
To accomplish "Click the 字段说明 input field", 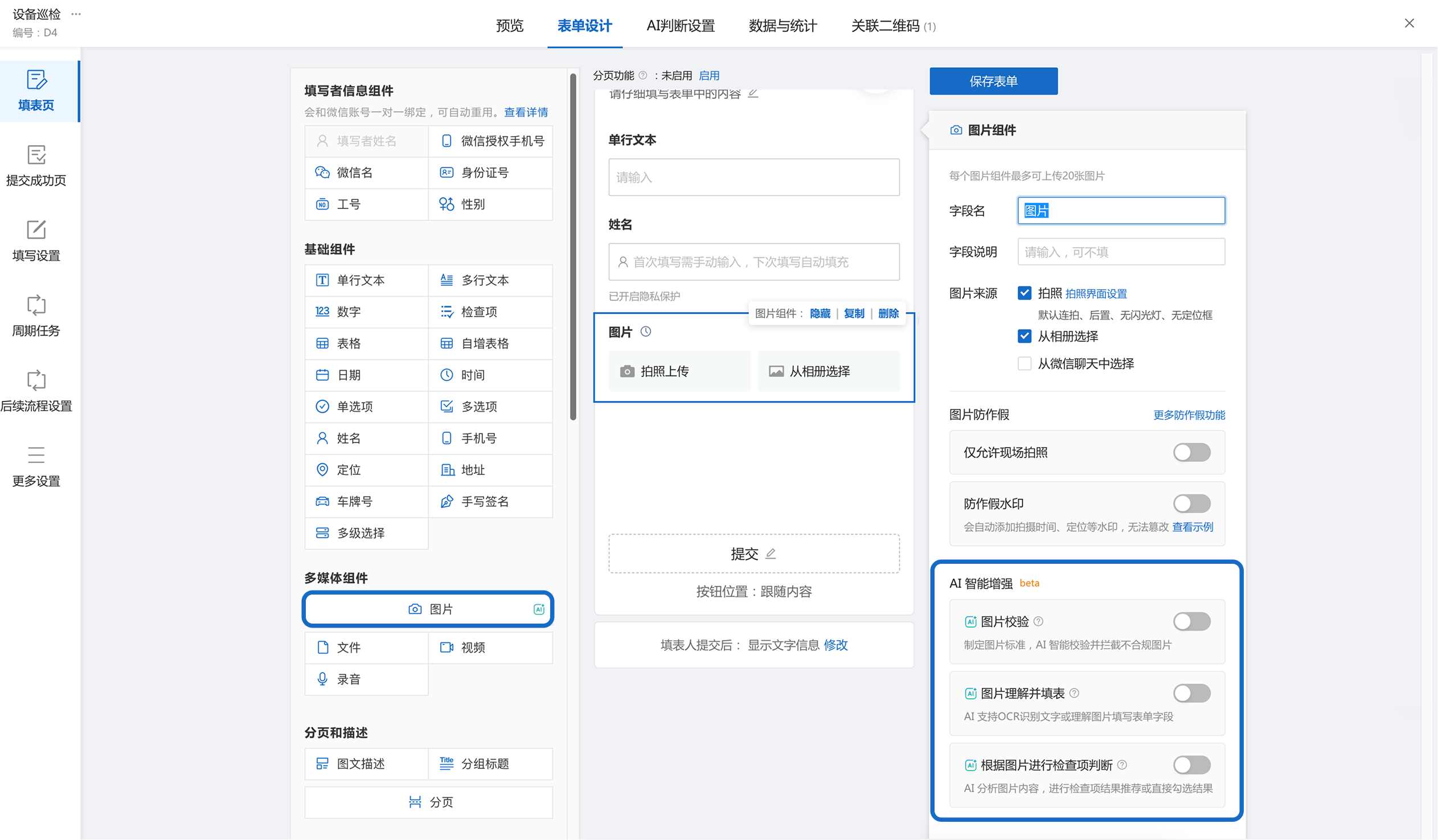I will (x=1121, y=252).
